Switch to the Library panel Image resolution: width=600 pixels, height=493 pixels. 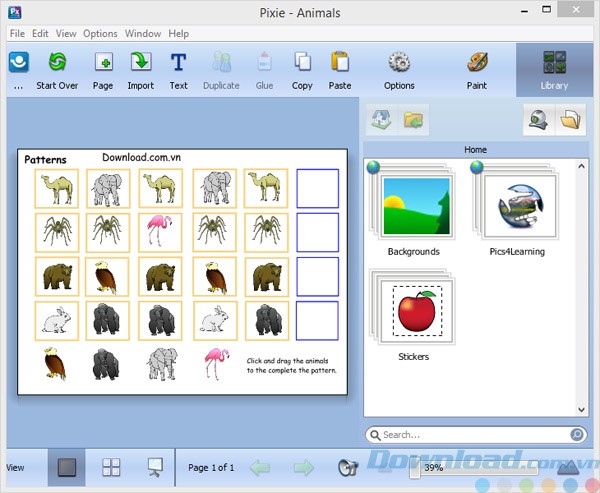coord(554,68)
